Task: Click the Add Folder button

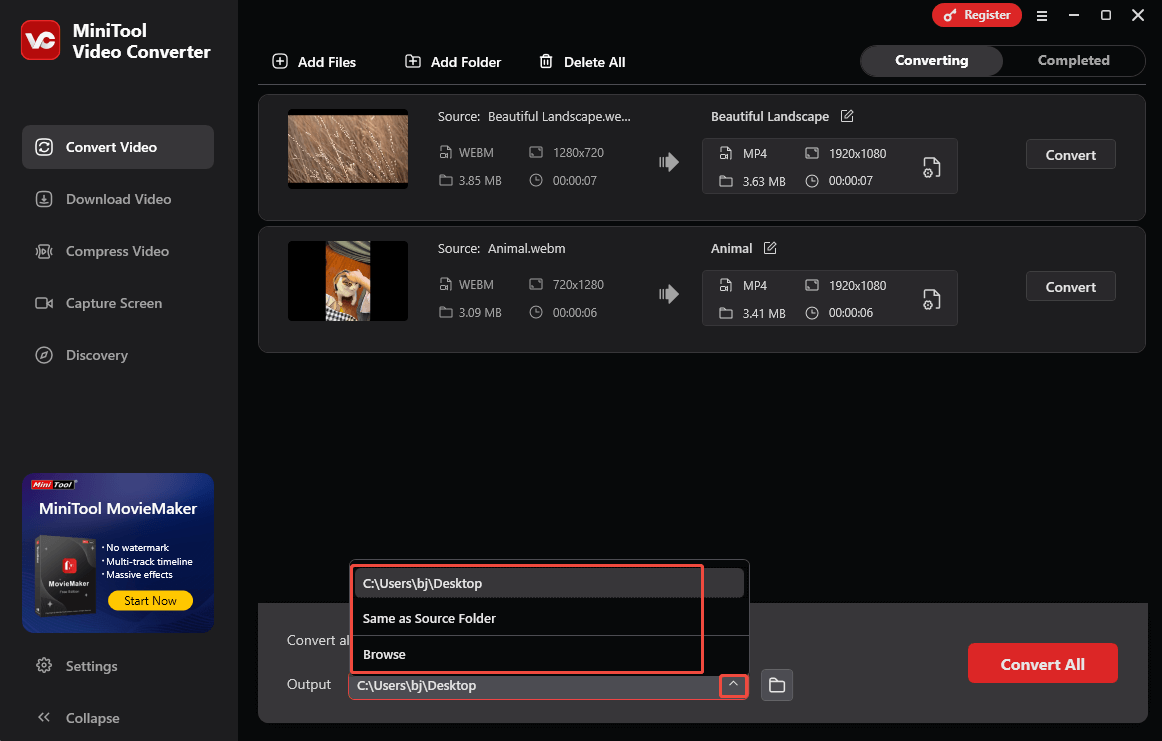Action: click(453, 62)
